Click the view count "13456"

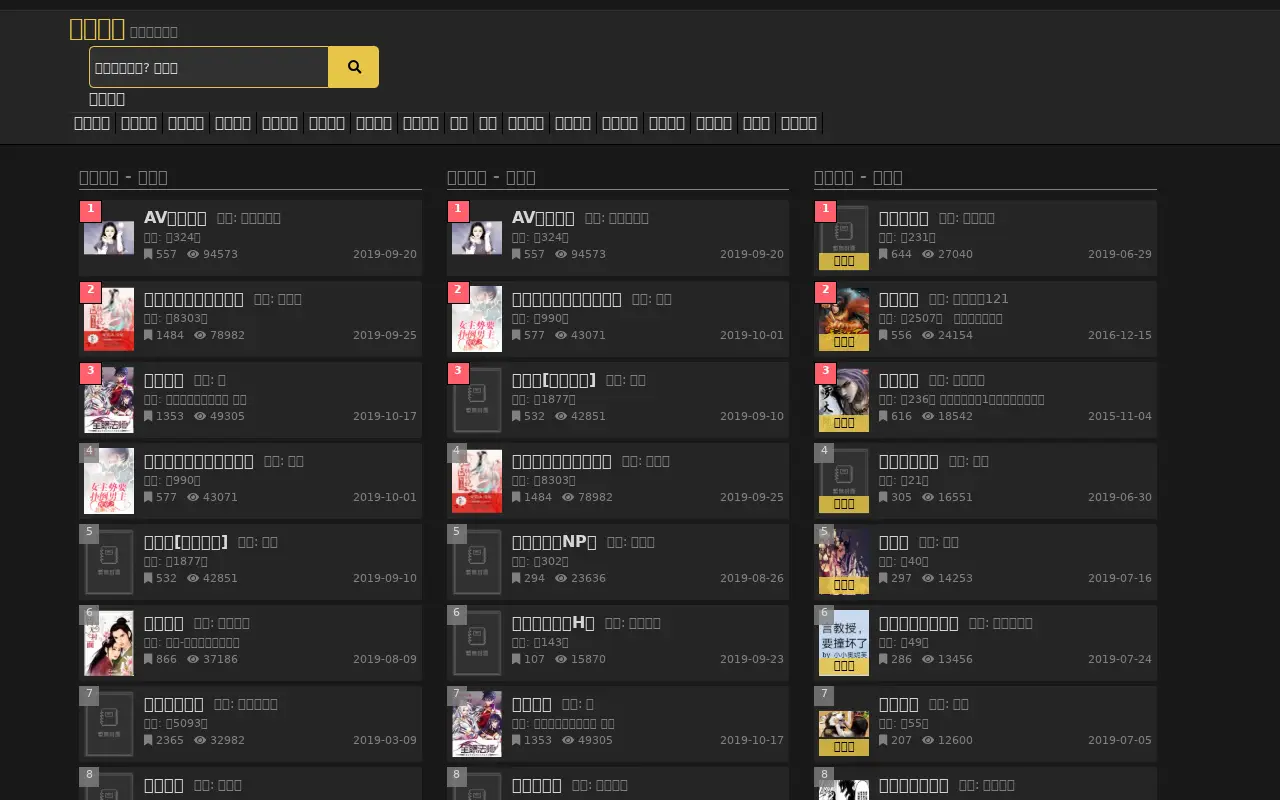click(955, 659)
